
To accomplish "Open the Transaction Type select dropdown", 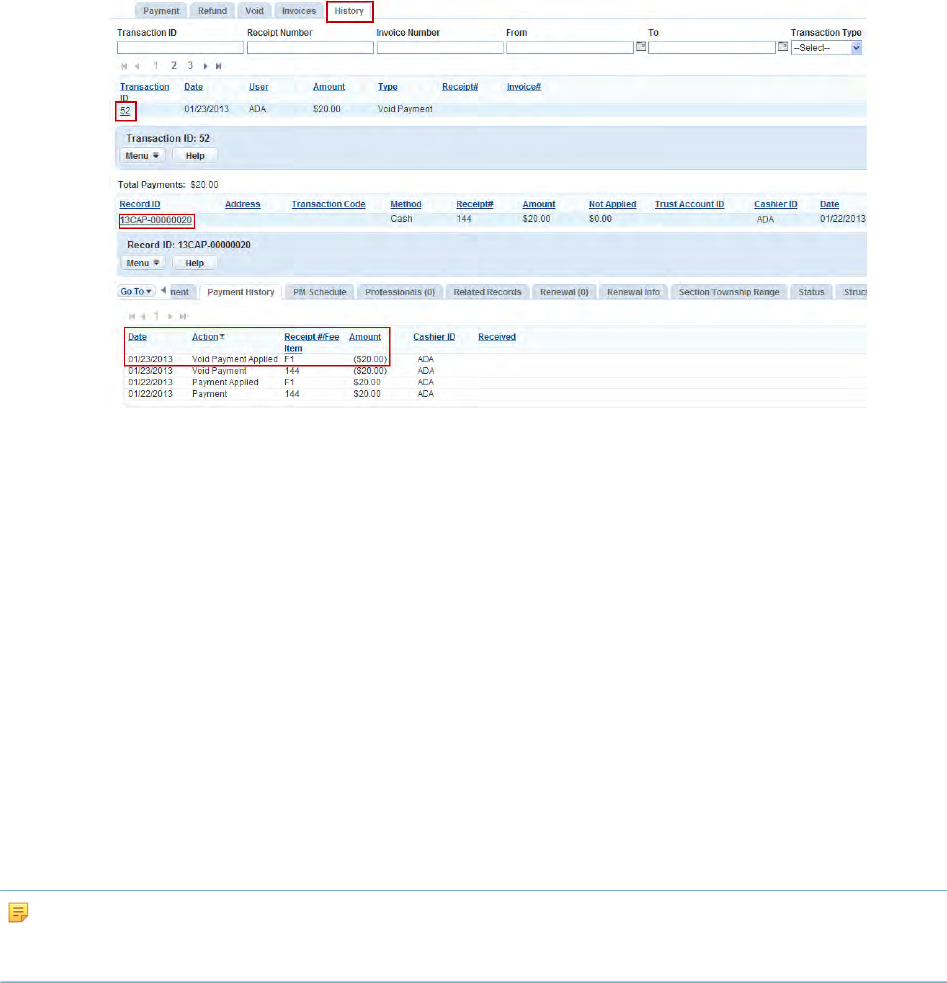I will tap(826, 48).
